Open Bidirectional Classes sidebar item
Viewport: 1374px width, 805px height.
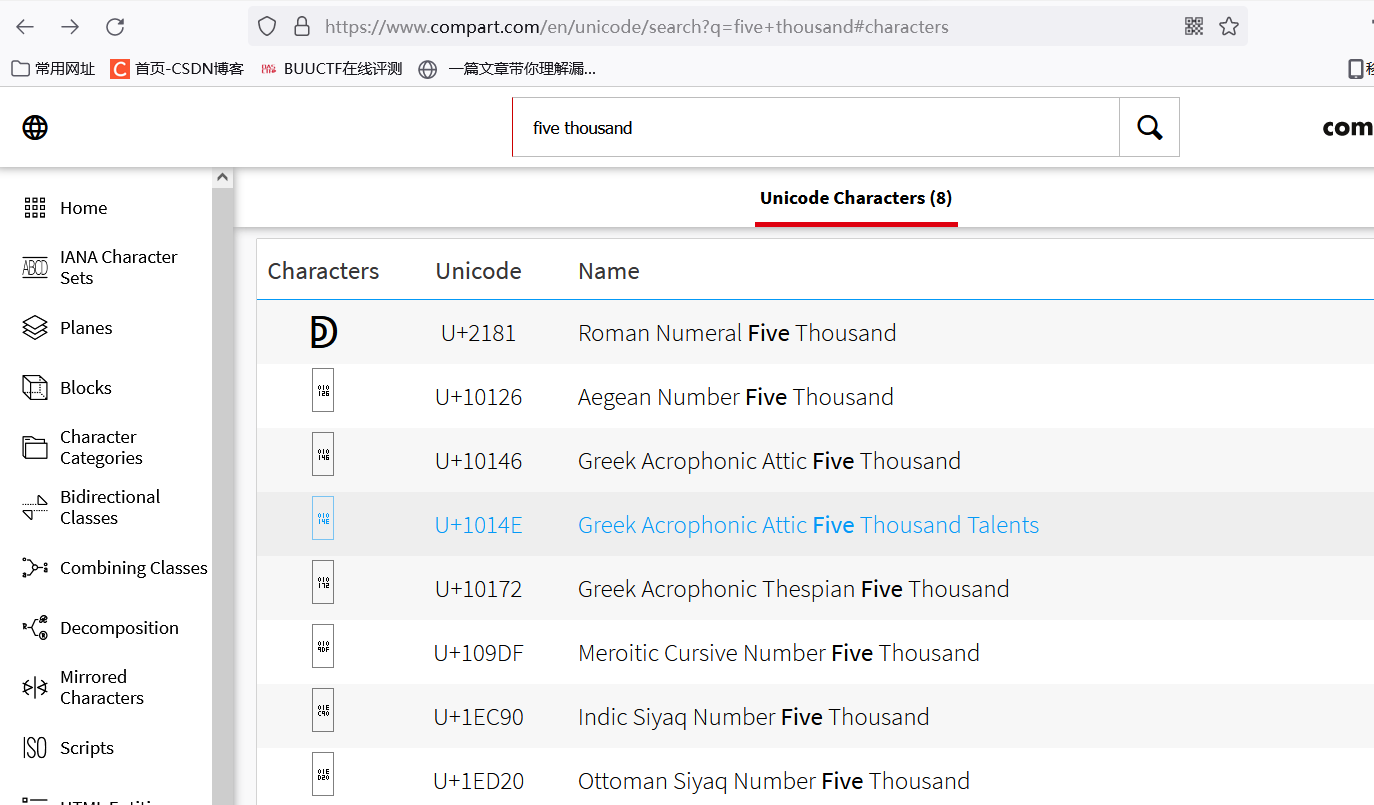point(110,508)
